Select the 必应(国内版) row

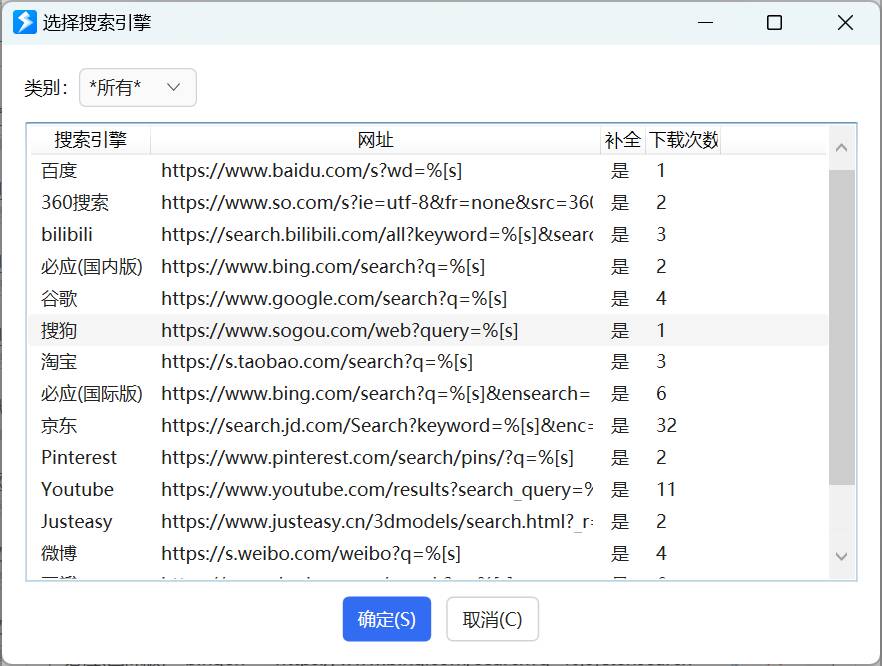[429, 267]
